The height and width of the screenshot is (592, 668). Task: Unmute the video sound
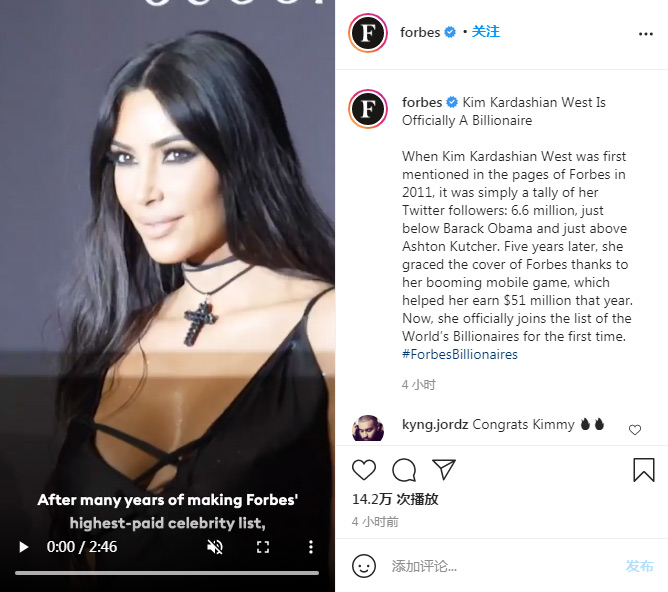pyautogui.click(x=215, y=547)
